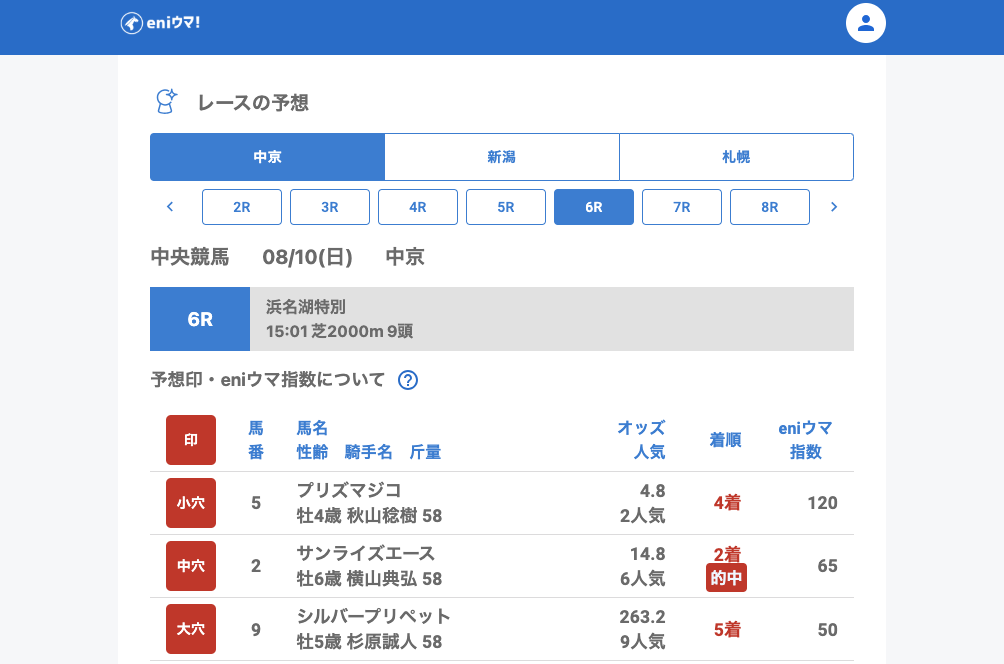Click the race prediction header icon
The width and height of the screenshot is (1004, 664).
[166, 101]
